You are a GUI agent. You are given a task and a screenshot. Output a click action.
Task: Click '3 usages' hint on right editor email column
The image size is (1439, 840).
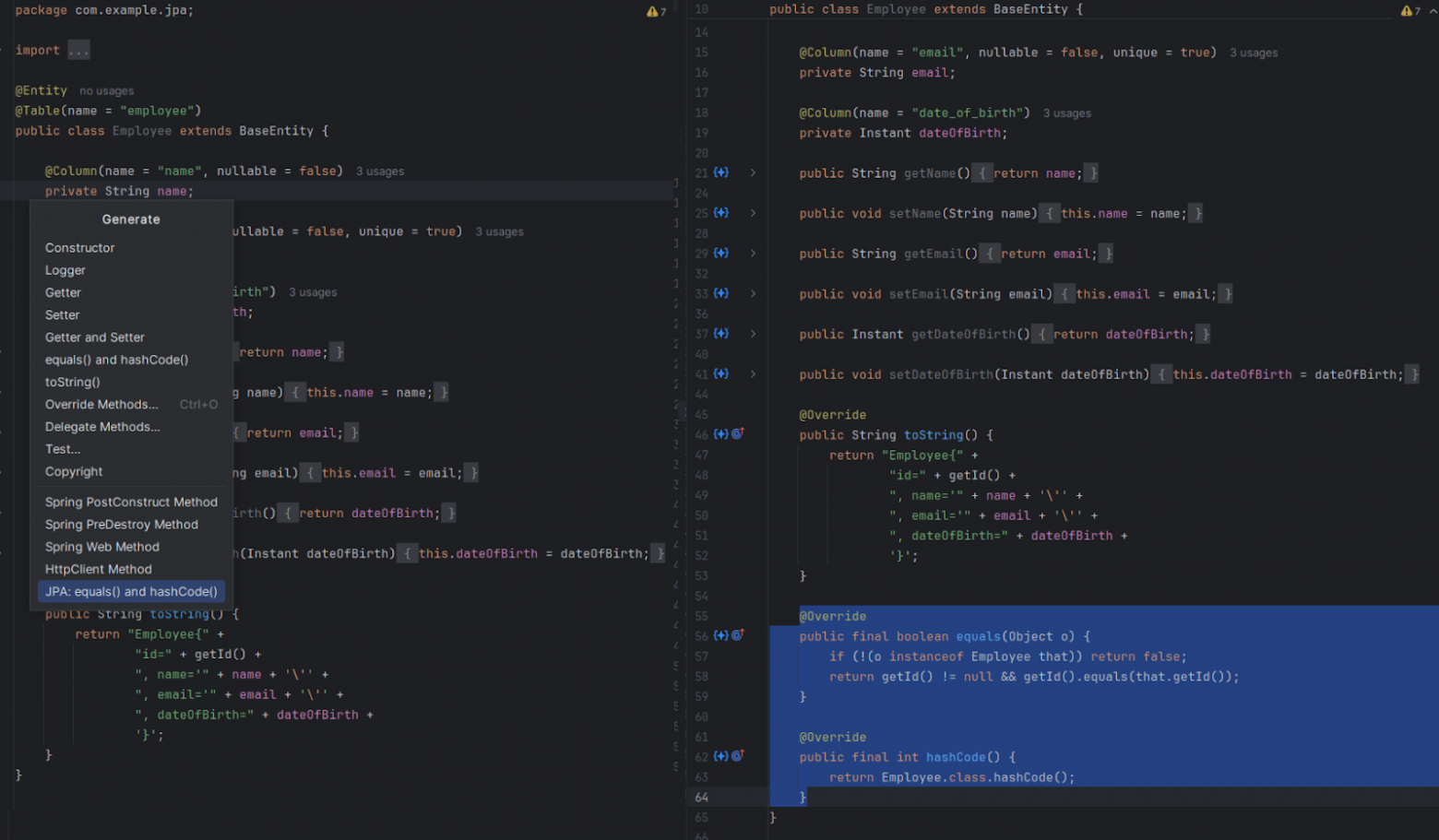coord(1254,53)
